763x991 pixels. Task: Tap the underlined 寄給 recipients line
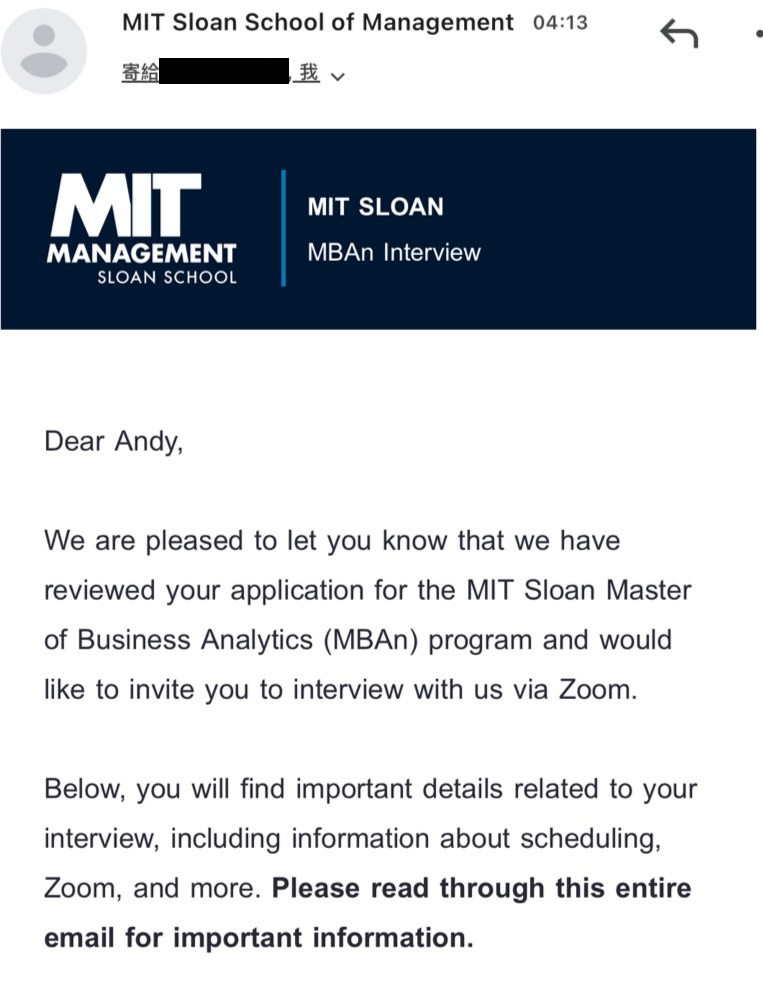(x=140, y=74)
